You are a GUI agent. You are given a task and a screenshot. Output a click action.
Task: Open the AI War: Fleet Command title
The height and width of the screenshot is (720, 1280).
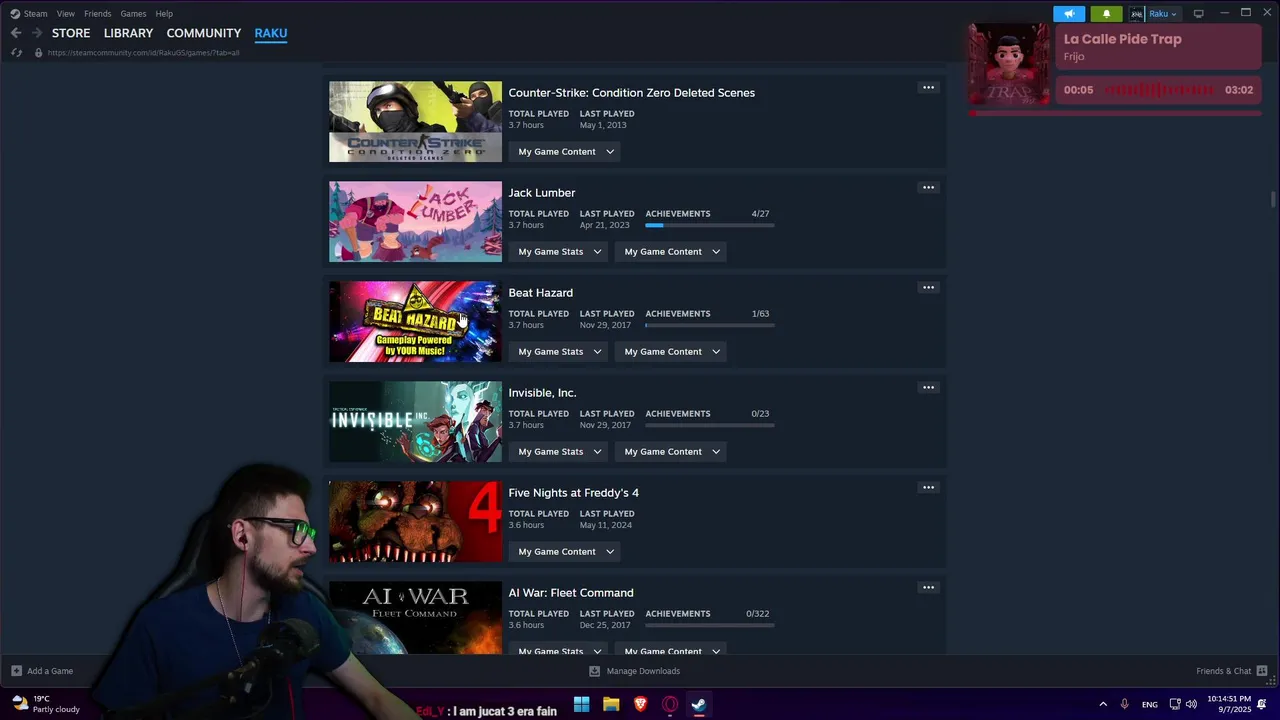(571, 593)
